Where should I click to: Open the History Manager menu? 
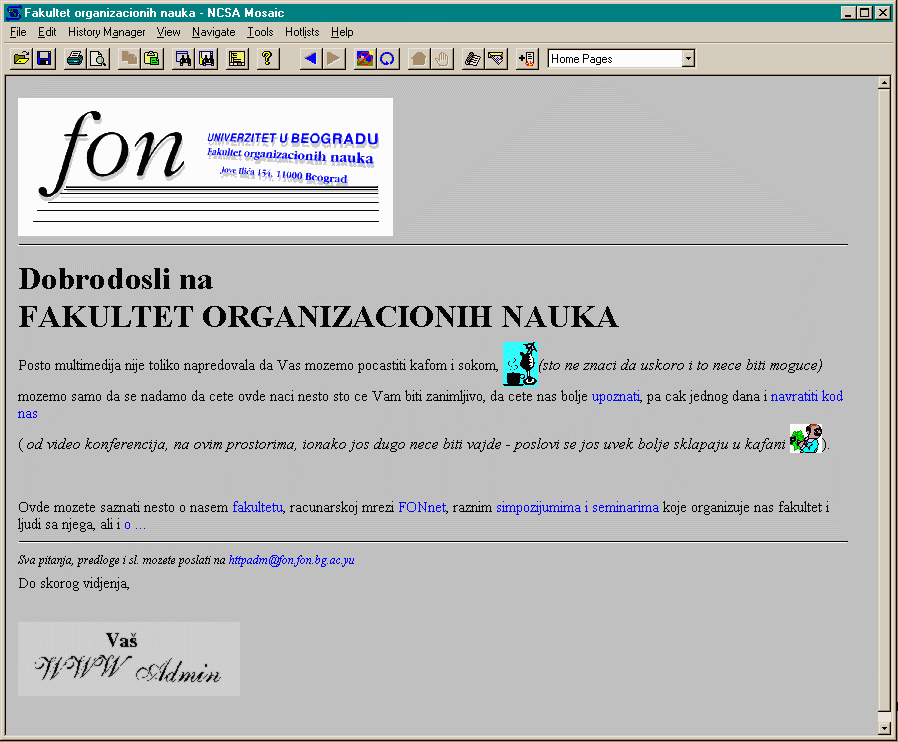[x=107, y=32]
